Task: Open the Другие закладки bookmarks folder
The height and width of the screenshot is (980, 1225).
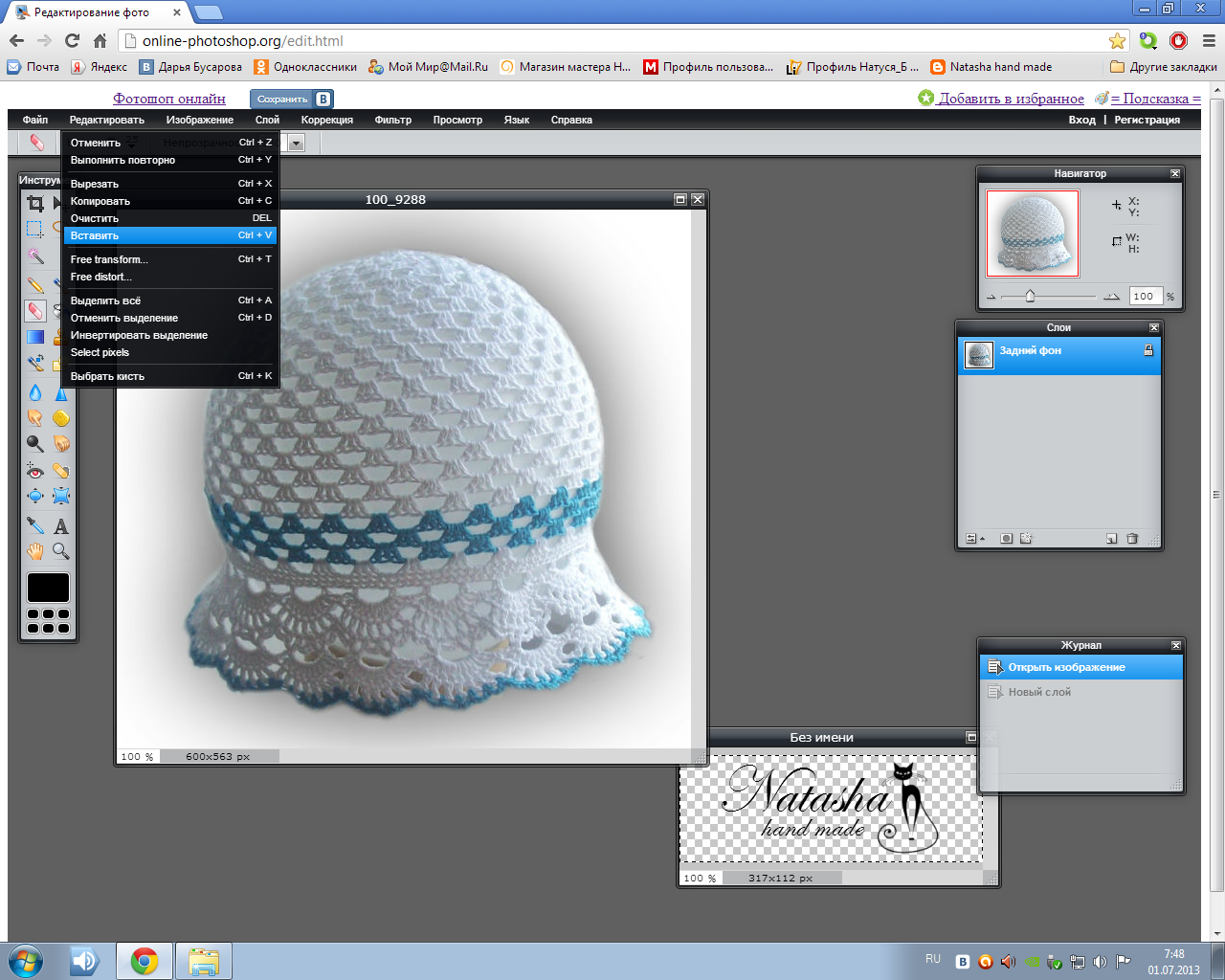Action: (1163, 67)
